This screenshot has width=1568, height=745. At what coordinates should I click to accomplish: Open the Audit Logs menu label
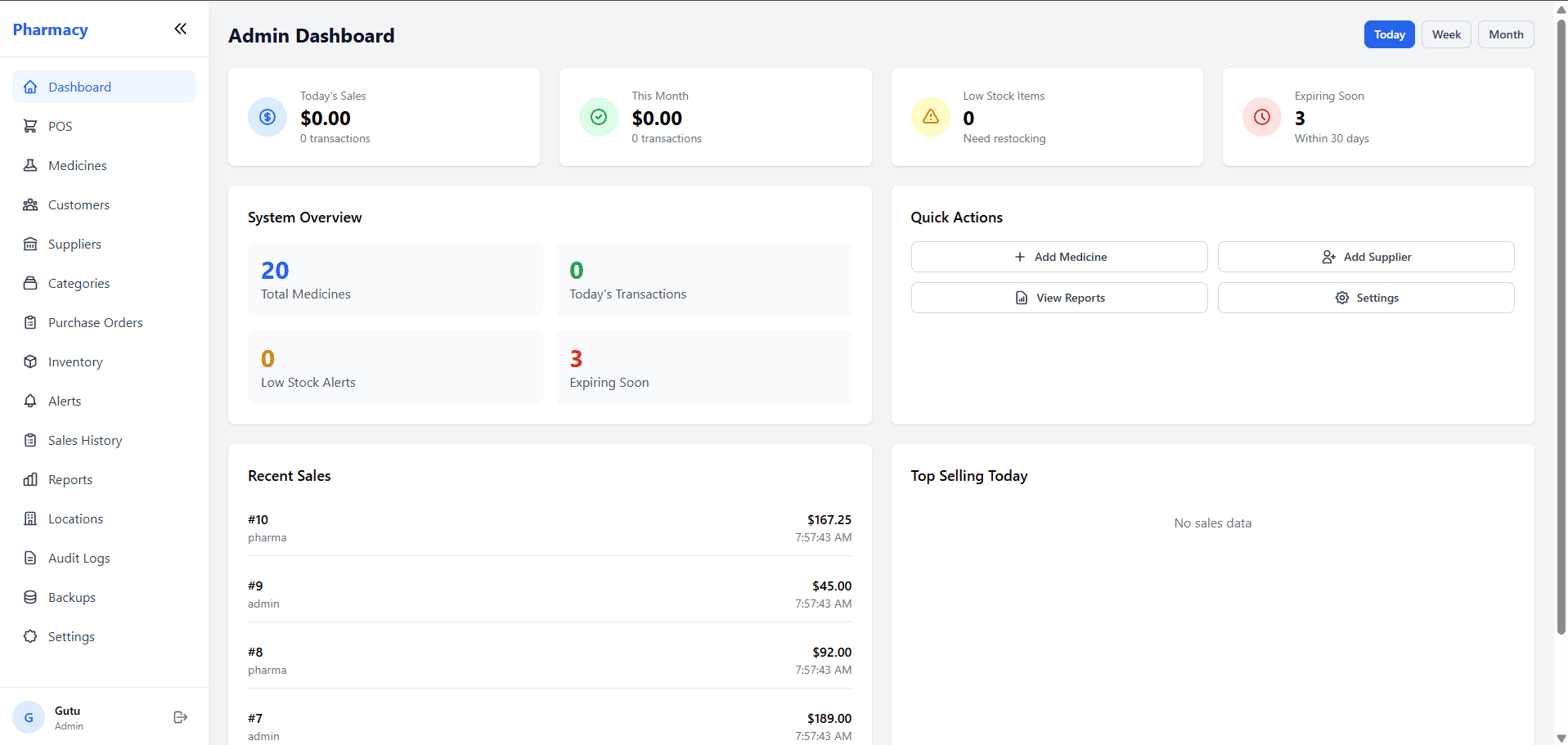pyautogui.click(x=79, y=558)
